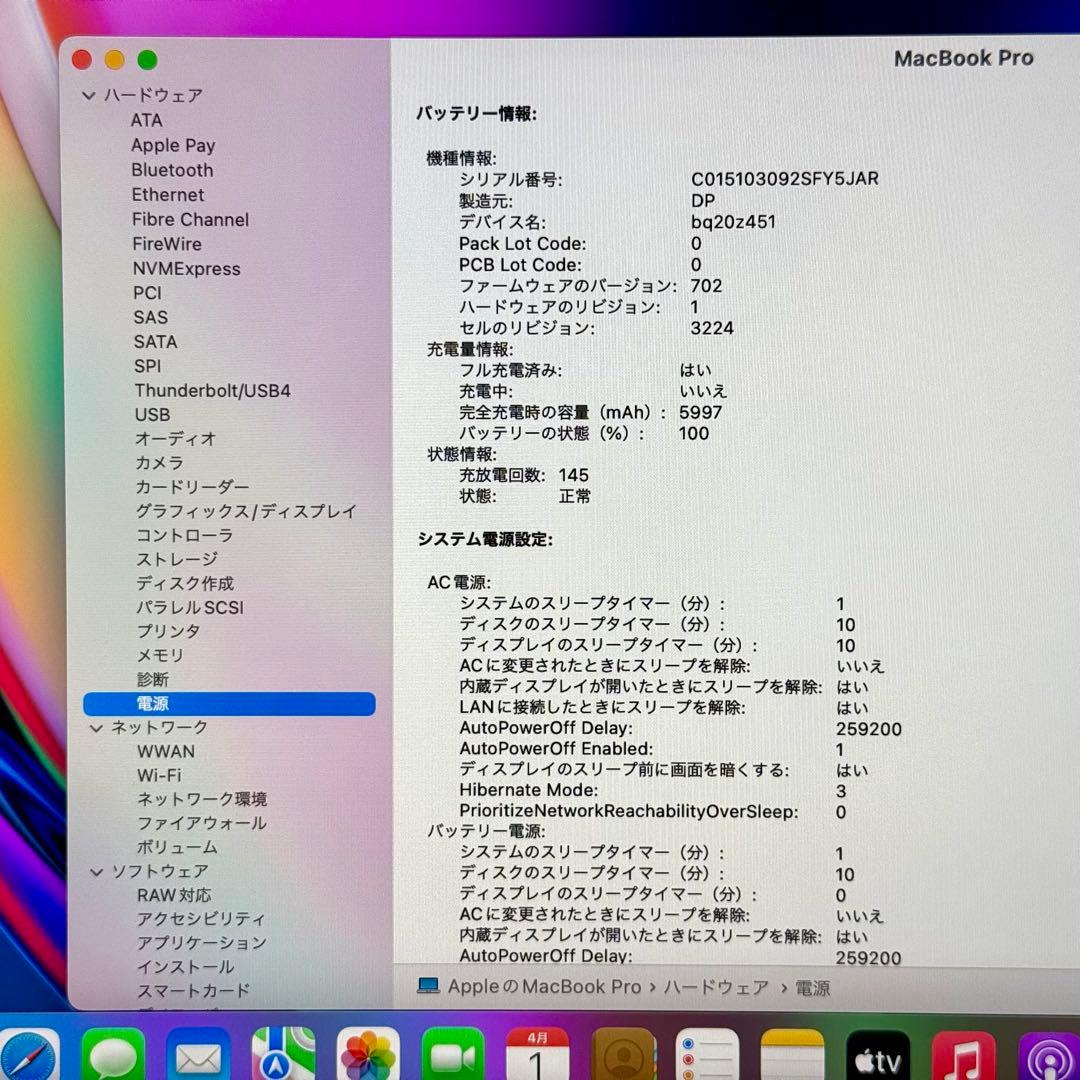Open Messages app in the Dock
Image resolution: width=1080 pixels, height=1080 pixels.
pyautogui.click(x=113, y=1054)
